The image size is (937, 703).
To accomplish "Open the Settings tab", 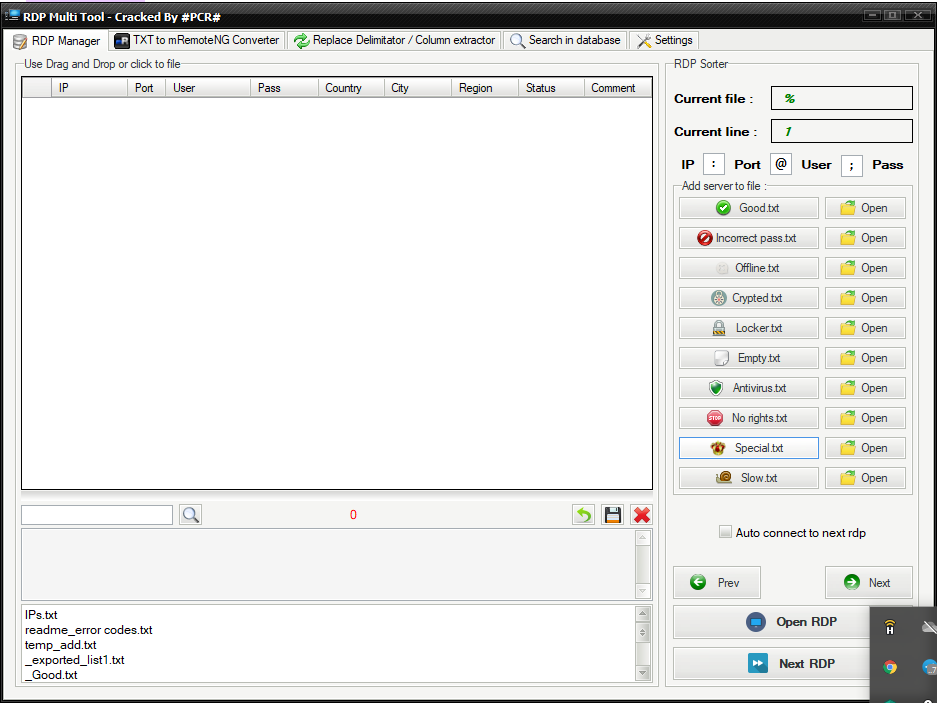I will [x=664, y=40].
